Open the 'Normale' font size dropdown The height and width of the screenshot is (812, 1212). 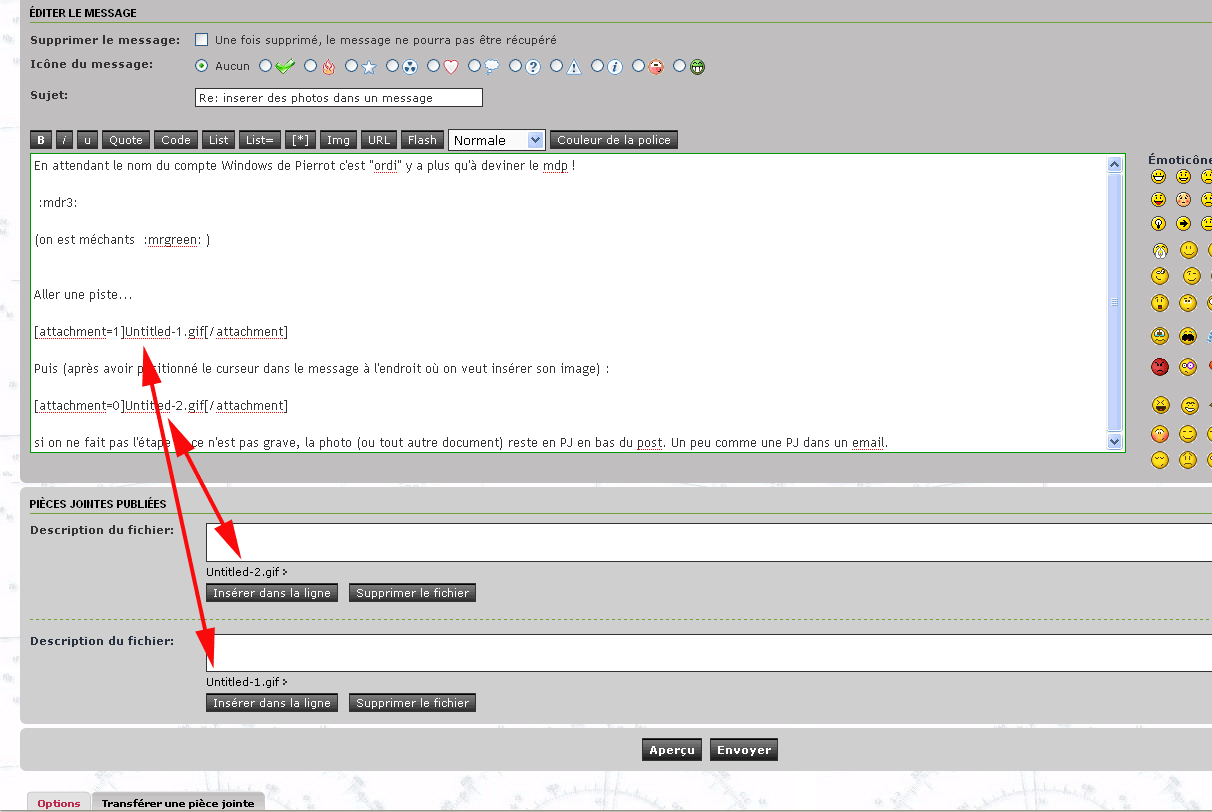(497, 140)
